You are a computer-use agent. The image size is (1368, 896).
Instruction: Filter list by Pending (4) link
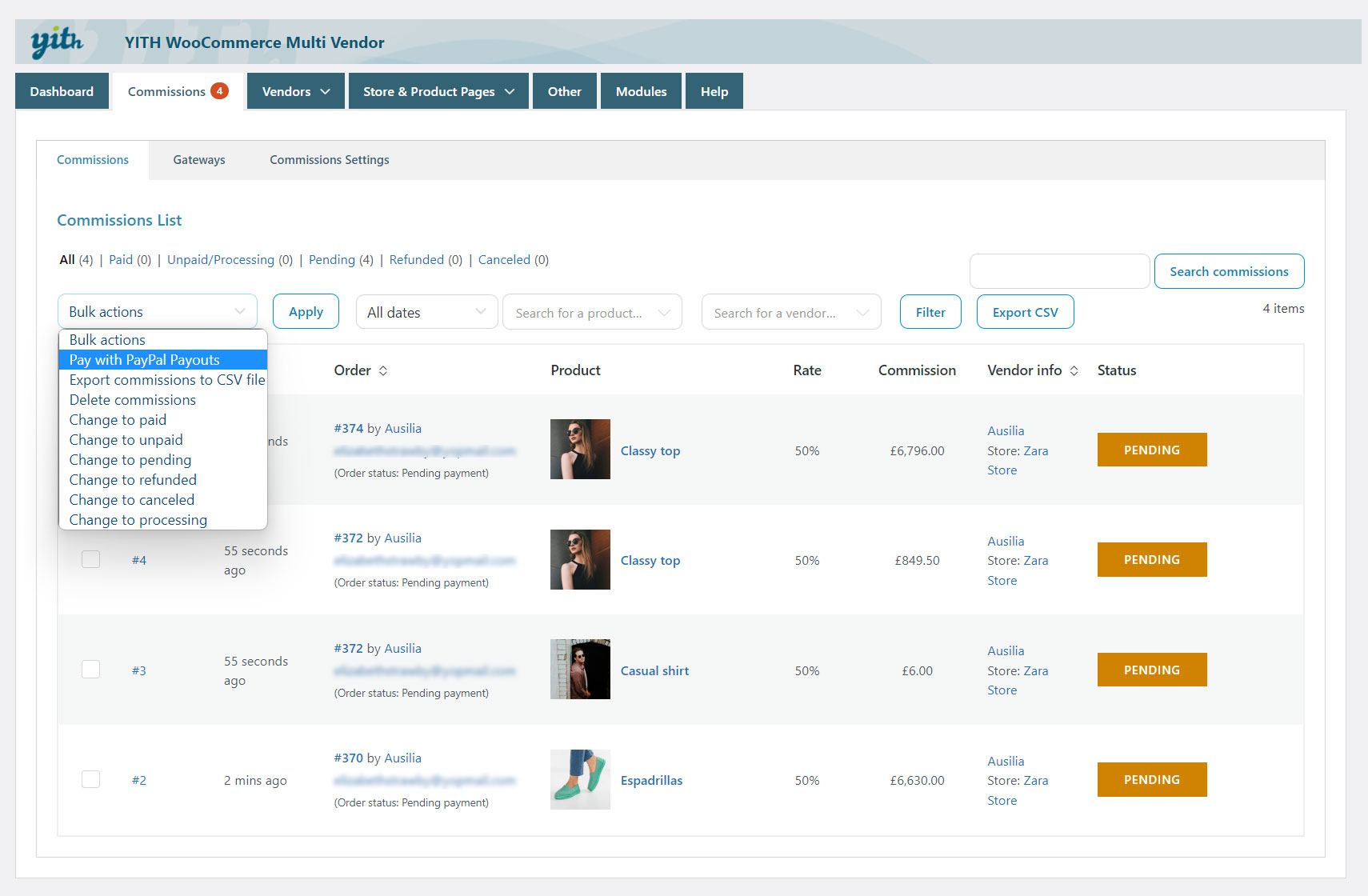341,260
